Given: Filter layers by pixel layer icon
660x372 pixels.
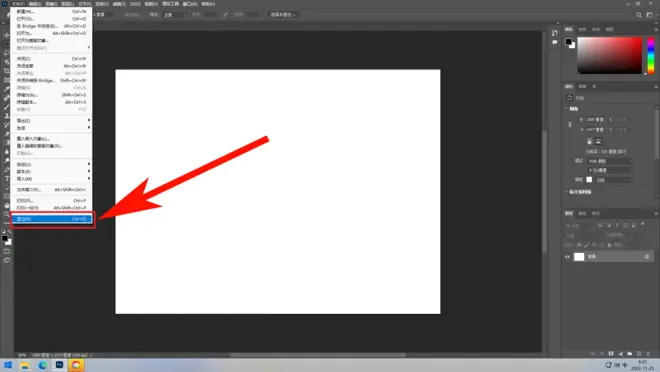Looking at the screenshot, I should point(600,225).
